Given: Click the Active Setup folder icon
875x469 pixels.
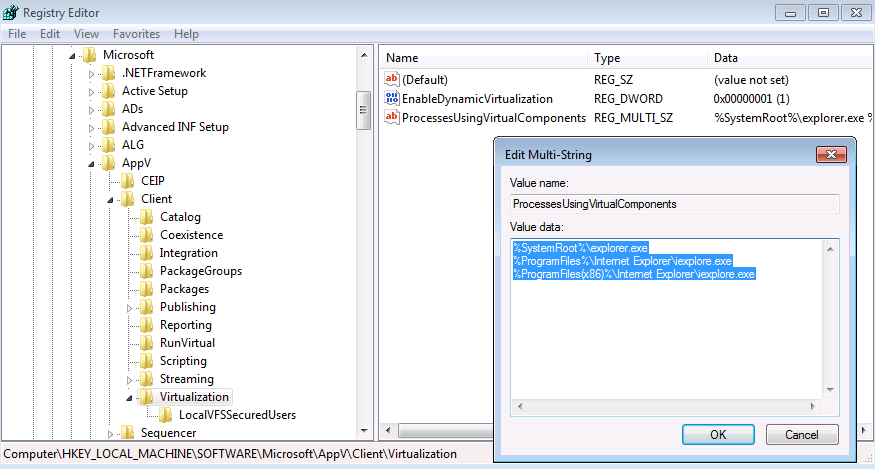Looking at the screenshot, I should [x=108, y=91].
